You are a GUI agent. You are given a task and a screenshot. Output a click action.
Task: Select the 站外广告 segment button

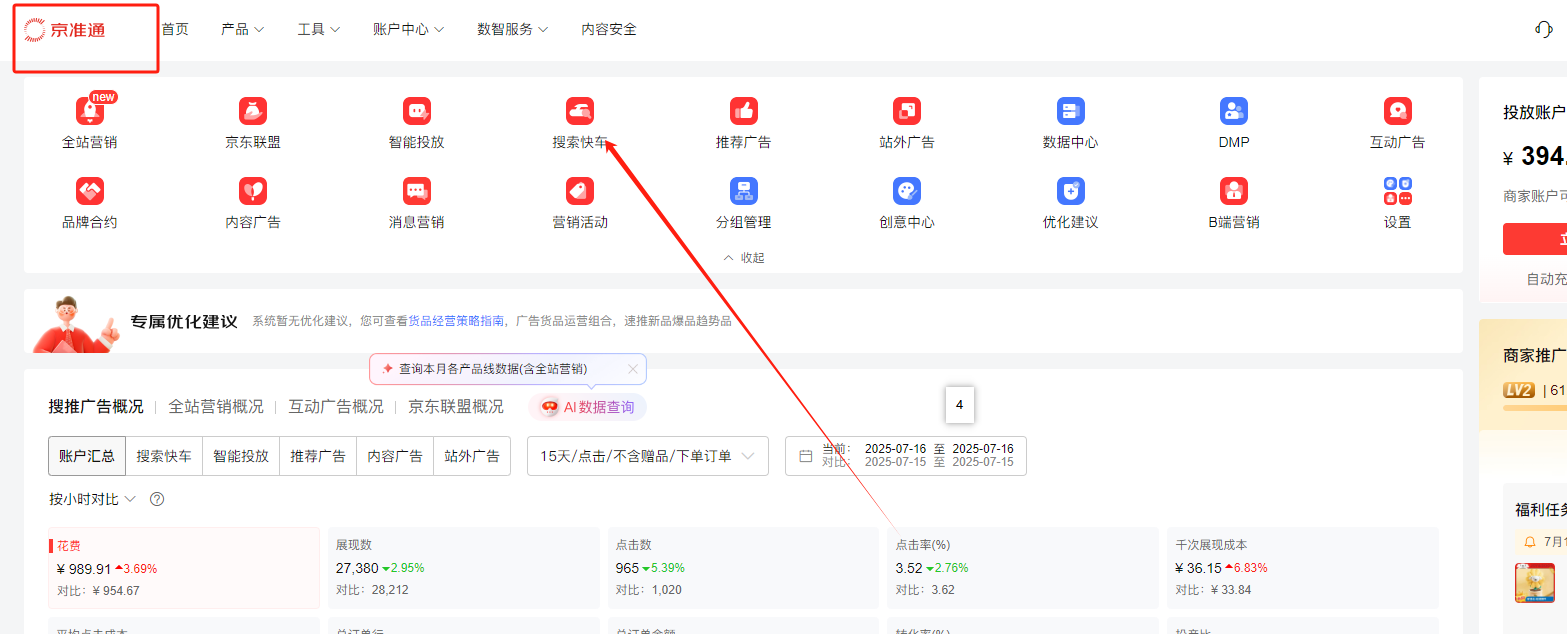[472, 456]
